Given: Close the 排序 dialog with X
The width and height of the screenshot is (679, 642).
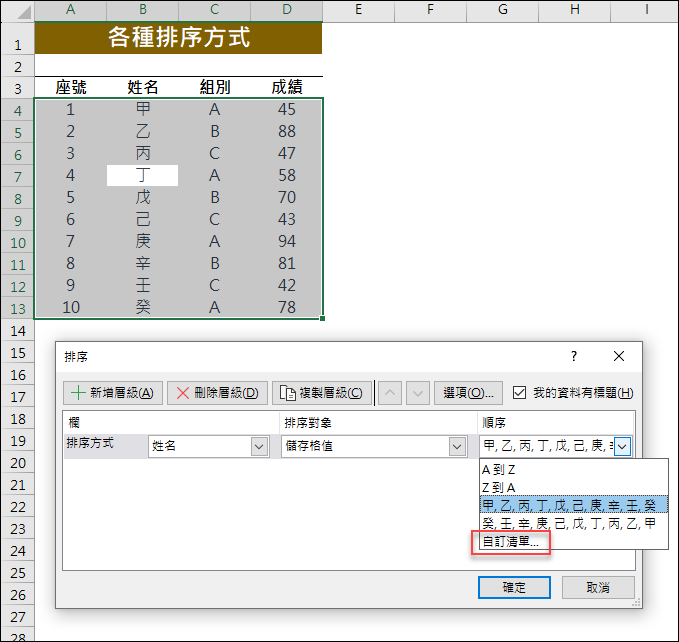Looking at the screenshot, I should click(x=619, y=356).
